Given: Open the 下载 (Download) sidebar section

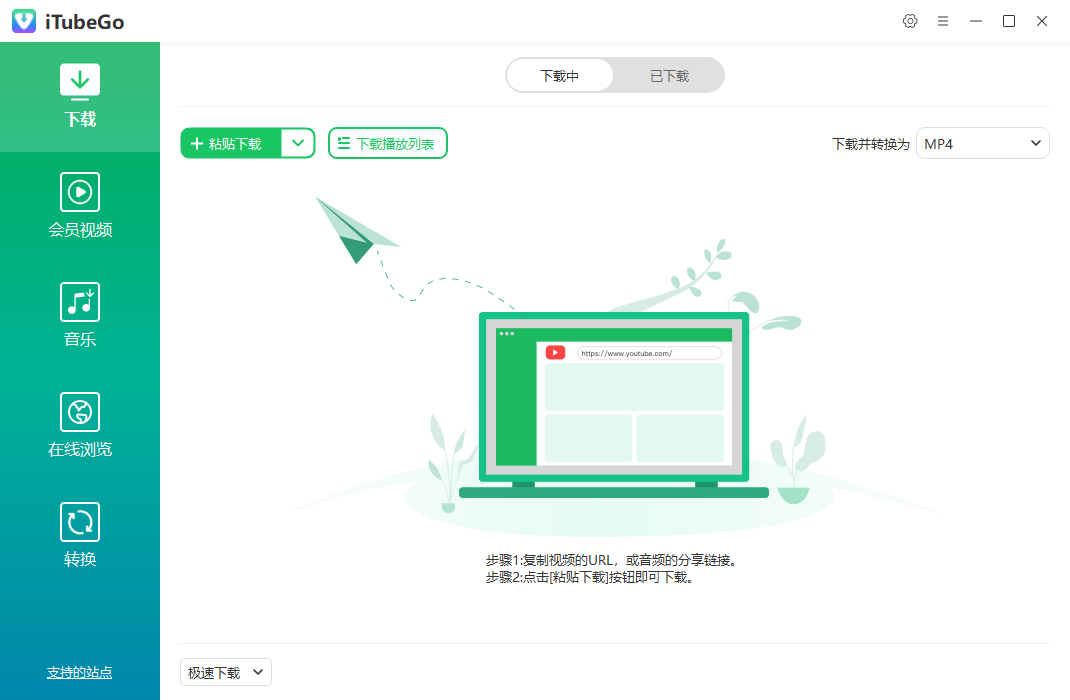Looking at the screenshot, I should coord(79,95).
